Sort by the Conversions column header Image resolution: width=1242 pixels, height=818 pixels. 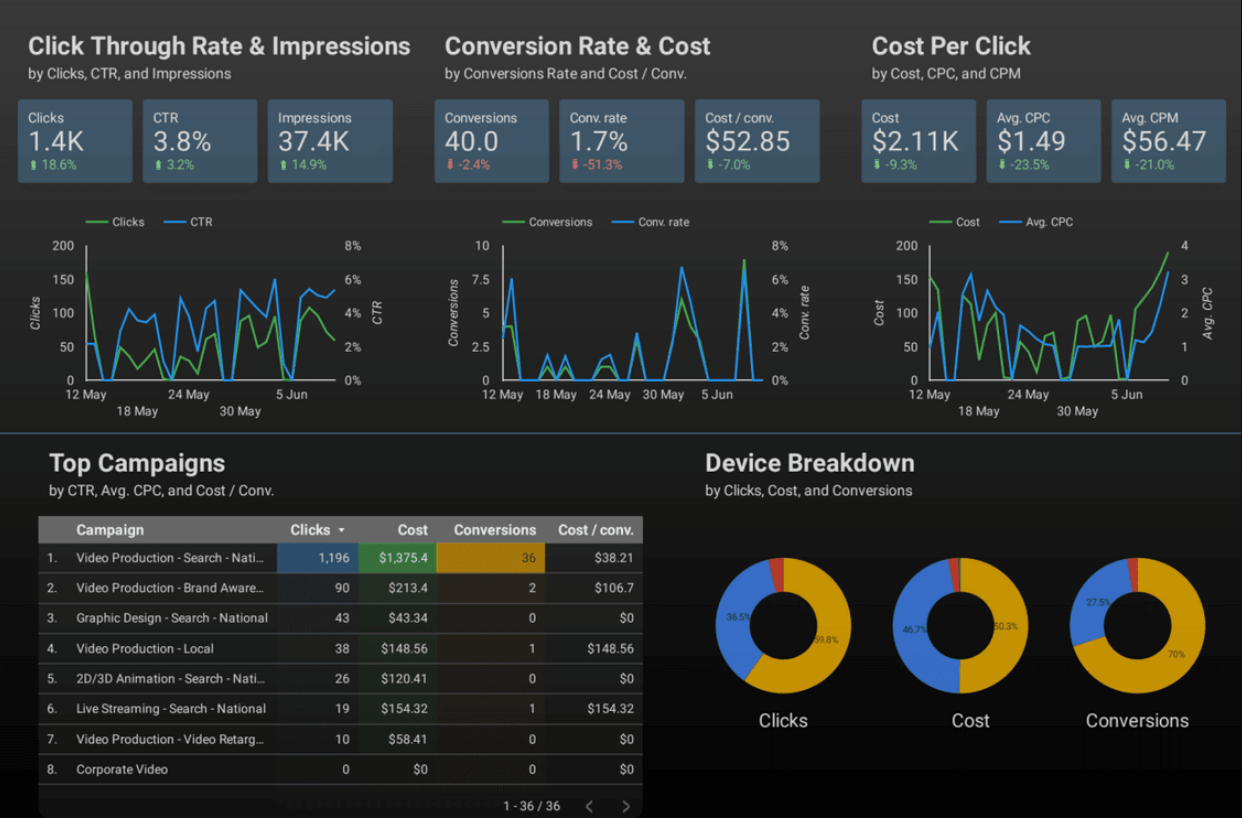point(495,530)
